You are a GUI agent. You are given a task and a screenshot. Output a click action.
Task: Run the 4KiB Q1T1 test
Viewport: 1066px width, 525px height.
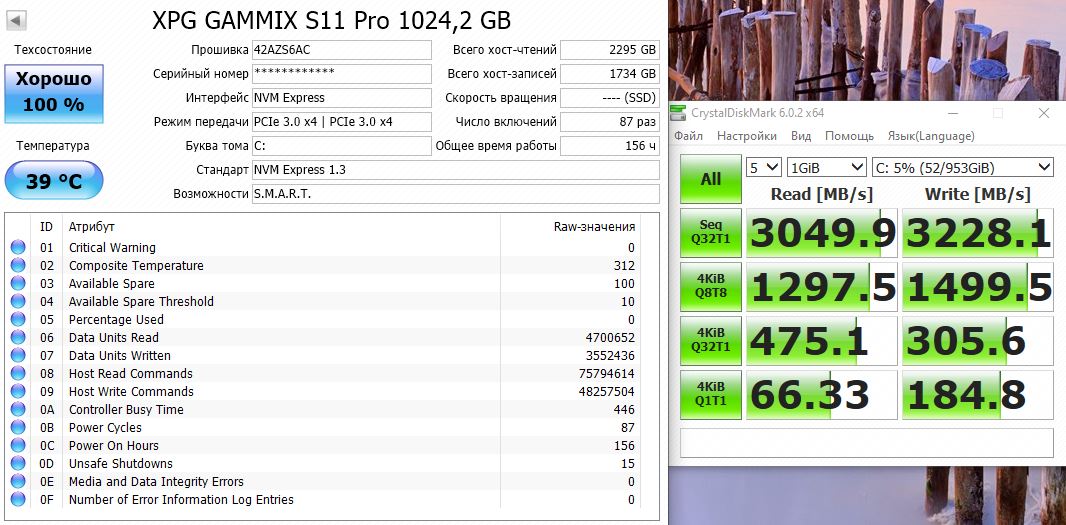coord(711,395)
